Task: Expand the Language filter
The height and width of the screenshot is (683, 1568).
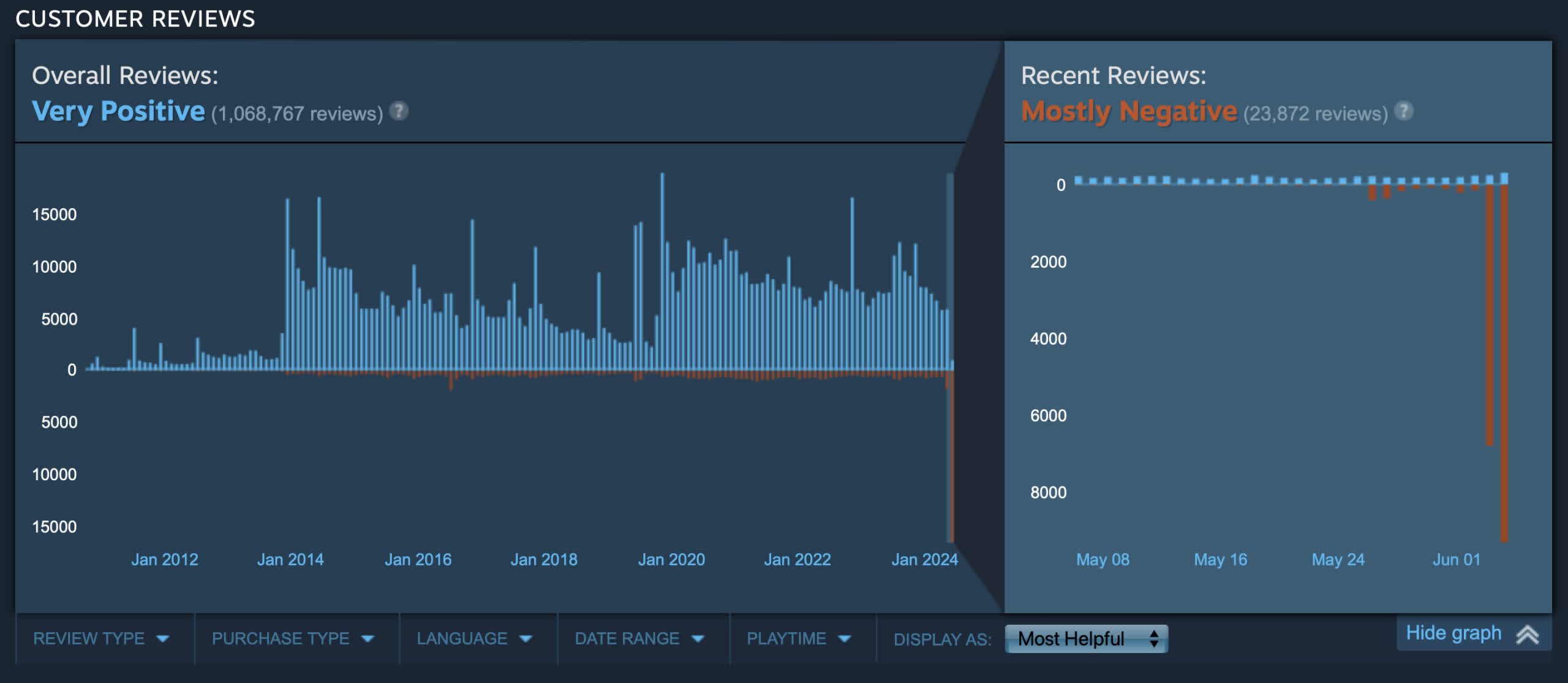Action: (462, 639)
